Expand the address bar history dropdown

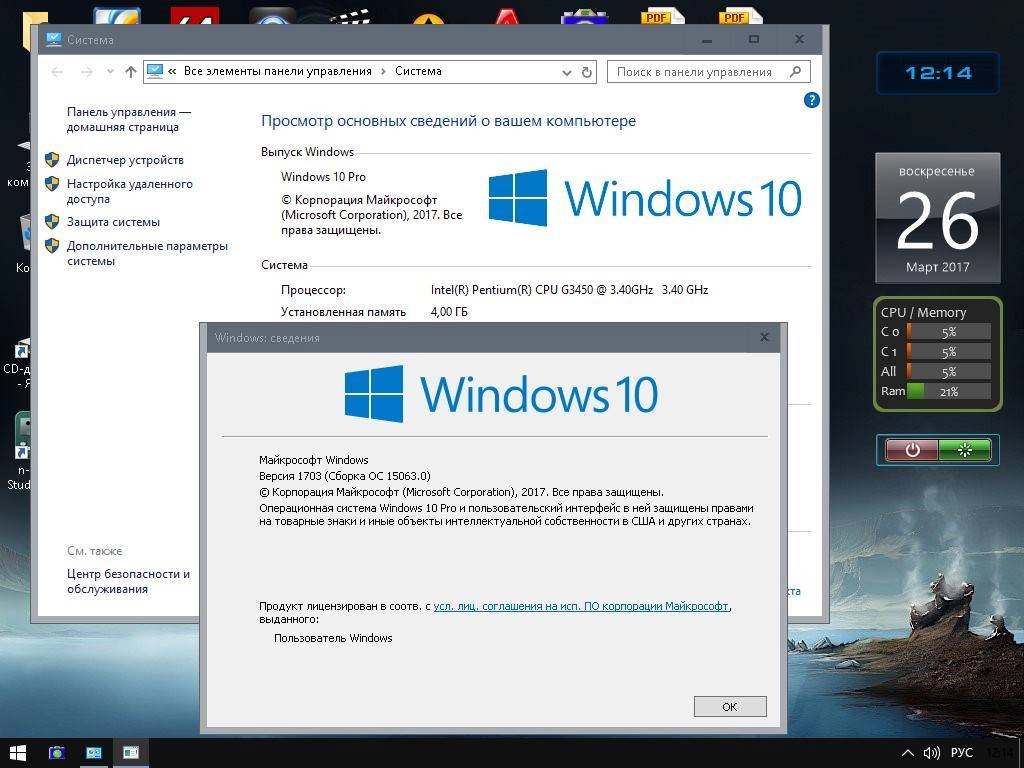pyautogui.click(x=566, y=72)
